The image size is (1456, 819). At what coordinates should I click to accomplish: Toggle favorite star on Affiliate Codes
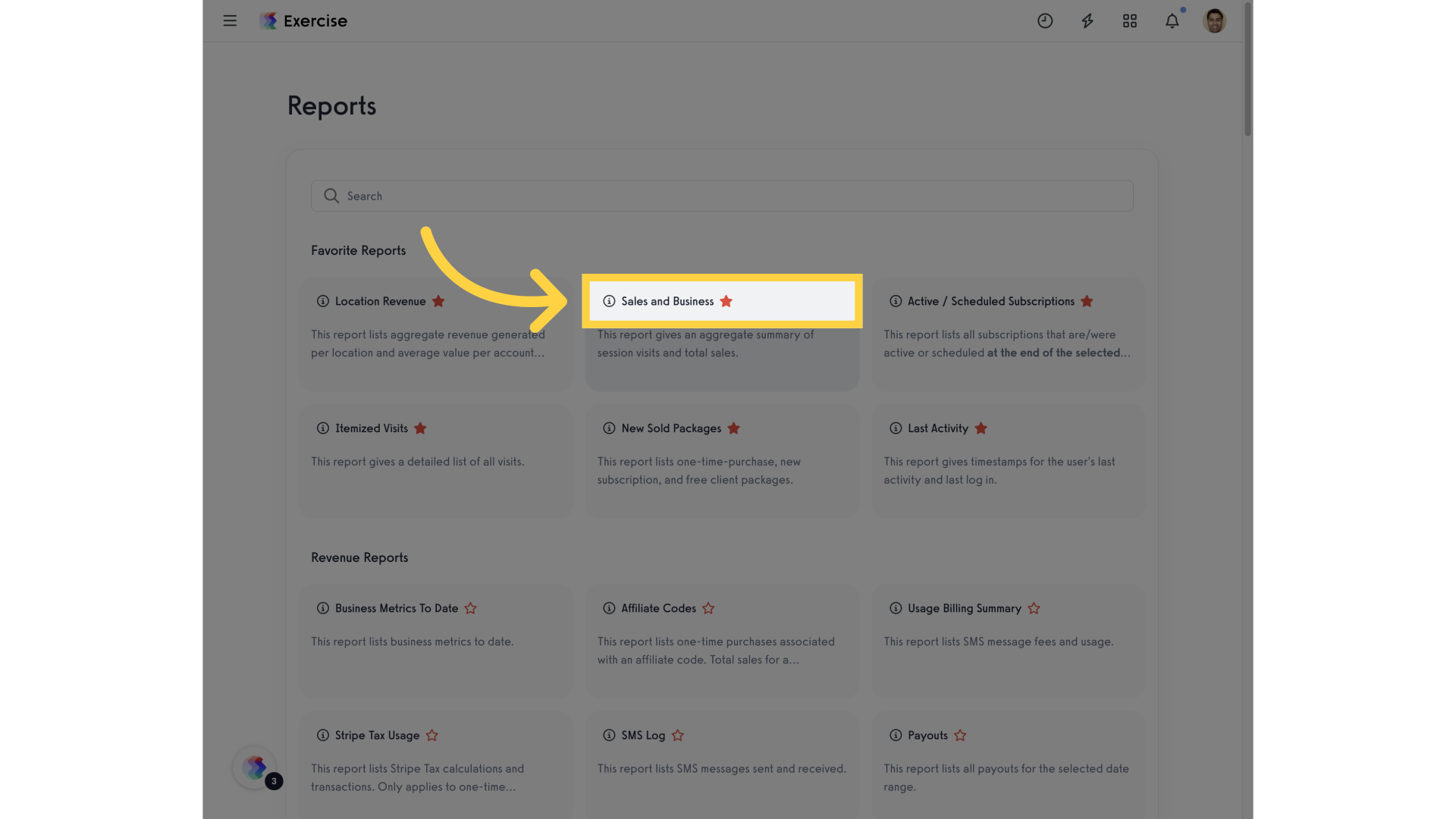[708, 609]
